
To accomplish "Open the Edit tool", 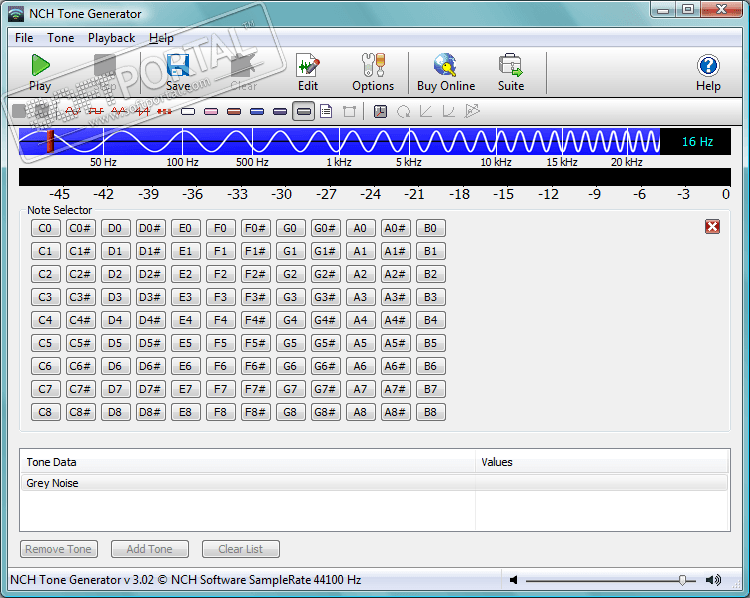I will point(308,73).
